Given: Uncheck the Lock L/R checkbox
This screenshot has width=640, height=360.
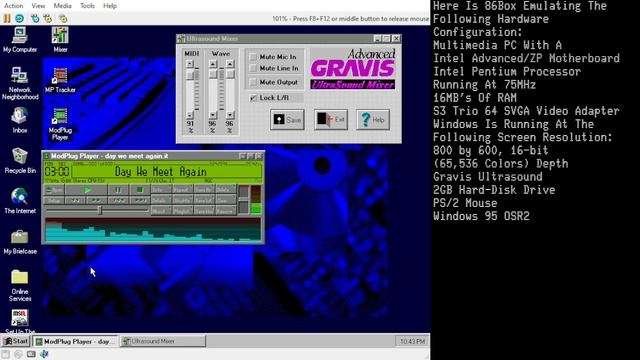Looking at the screenshot, I should [x=253, y=98].
